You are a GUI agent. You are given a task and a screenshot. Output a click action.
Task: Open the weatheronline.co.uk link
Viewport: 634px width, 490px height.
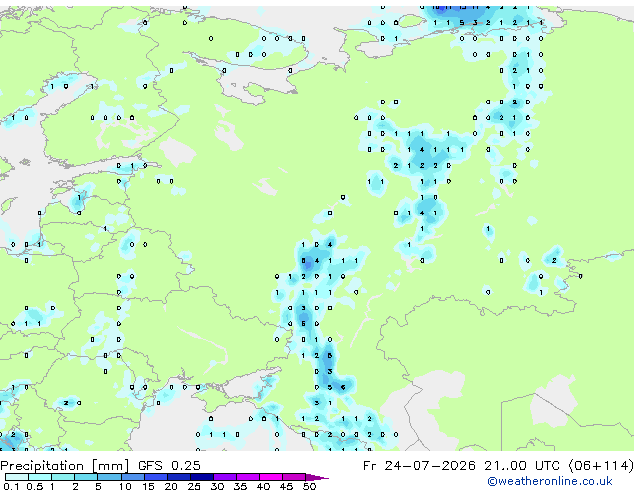click(549, 481)
